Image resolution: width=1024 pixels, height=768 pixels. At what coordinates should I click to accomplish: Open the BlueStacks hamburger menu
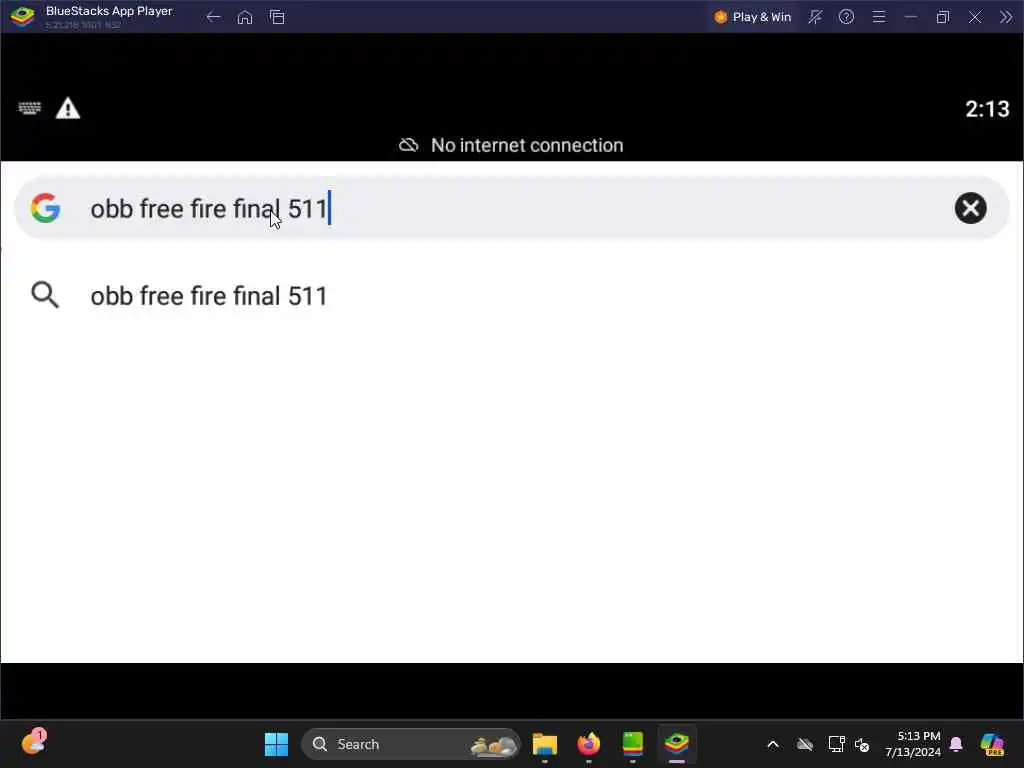click(879, 17)
